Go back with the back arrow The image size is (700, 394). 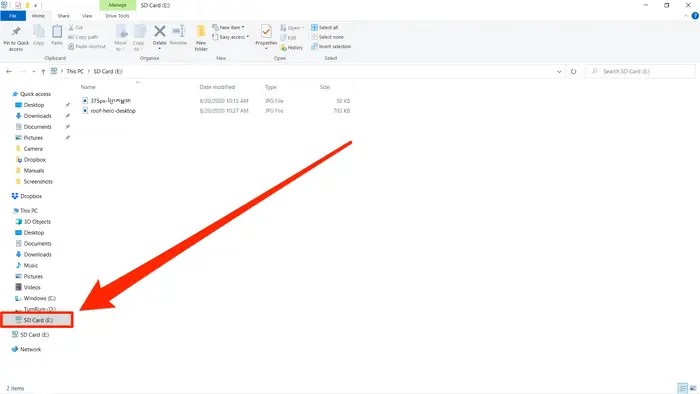[9, 71]
